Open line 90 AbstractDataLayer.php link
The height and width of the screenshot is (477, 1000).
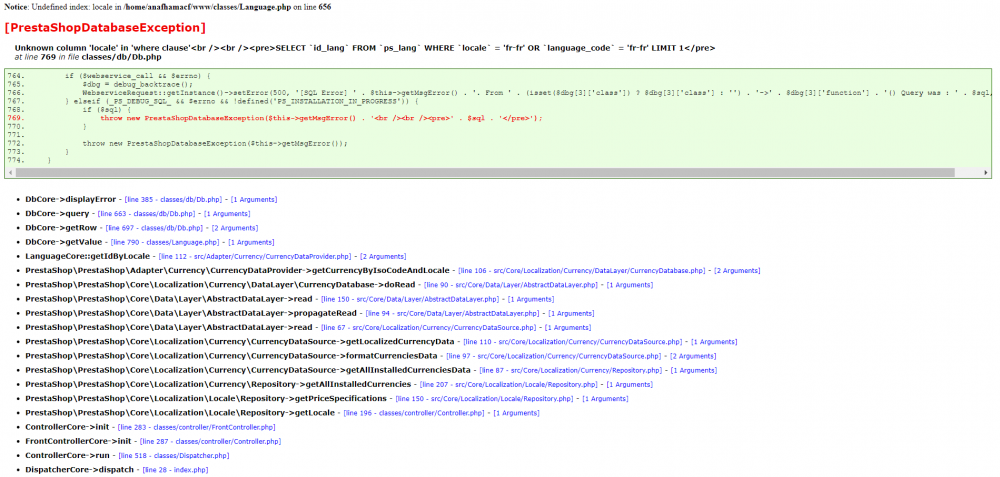click(511, 284)
